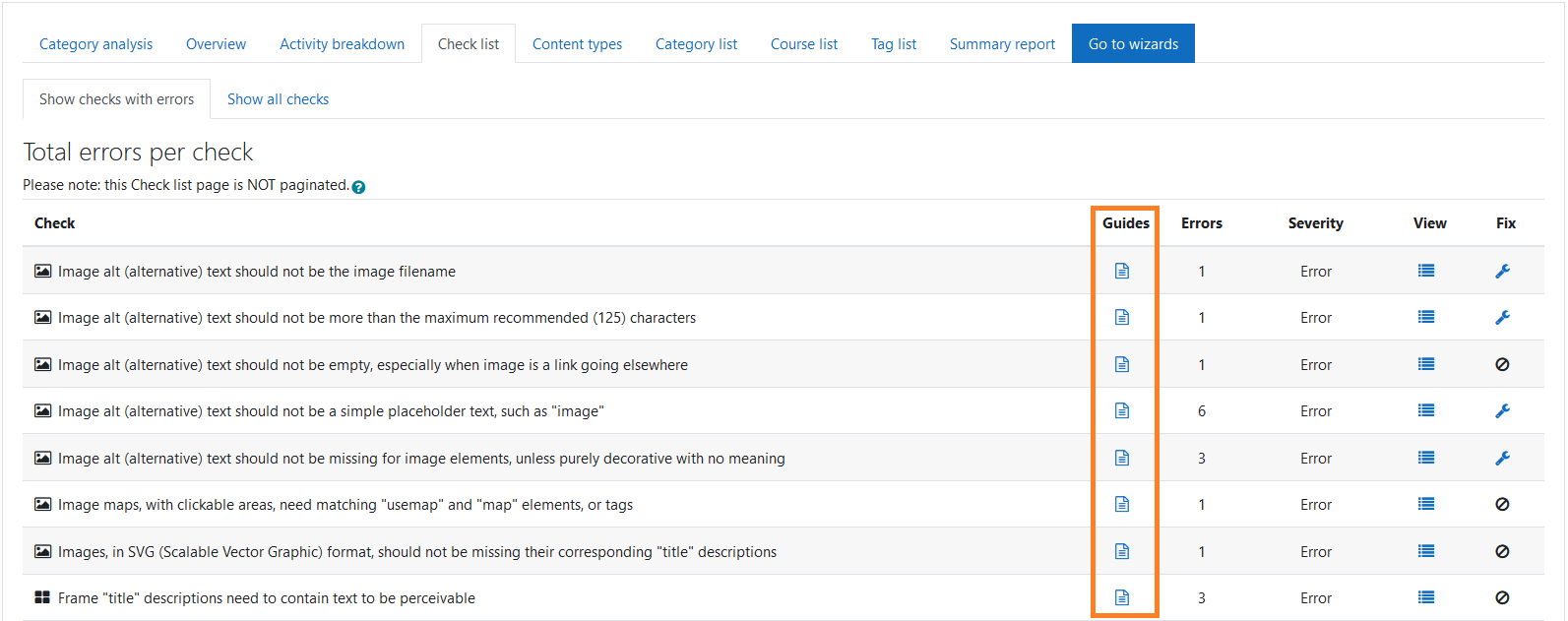Click wrench fix icon for image filename check
This screenshot has height=621, width=1568.
coord(1502,271)
